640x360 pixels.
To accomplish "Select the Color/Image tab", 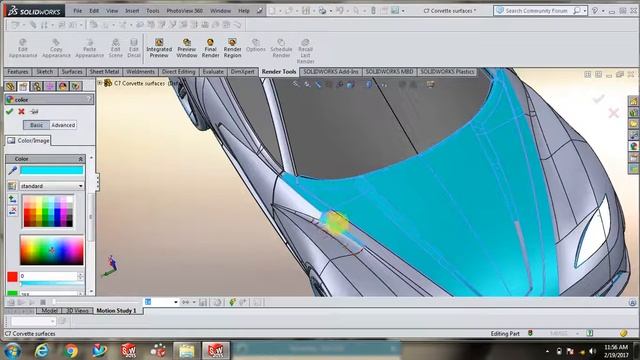I will click(x=28, y=140).
